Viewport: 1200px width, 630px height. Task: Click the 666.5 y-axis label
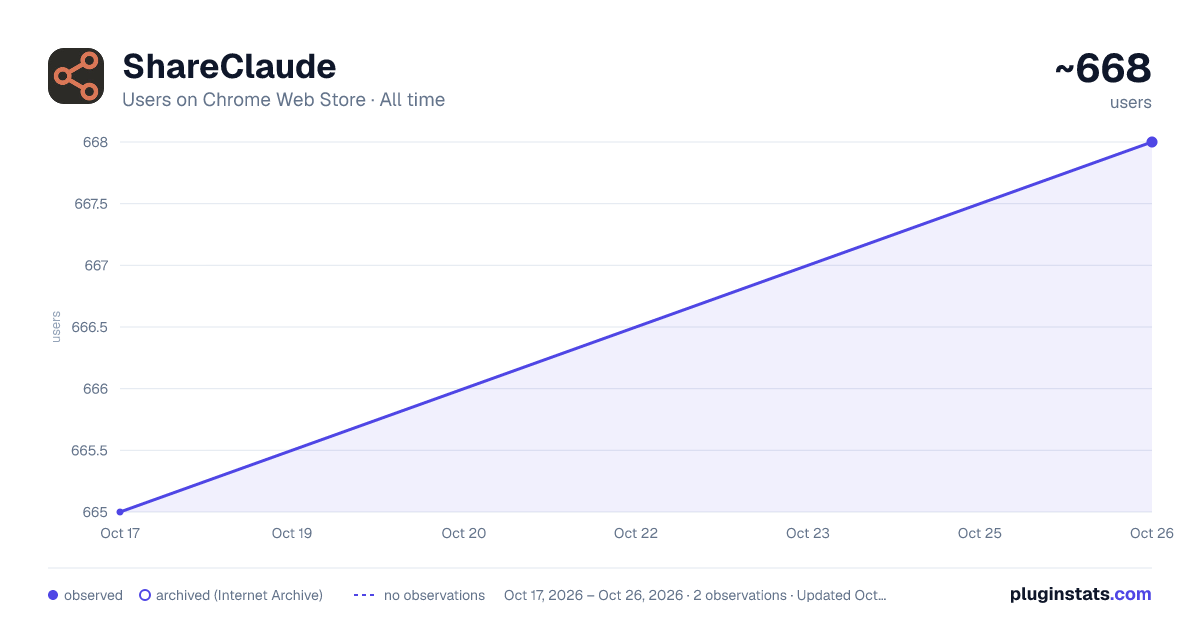91,327
